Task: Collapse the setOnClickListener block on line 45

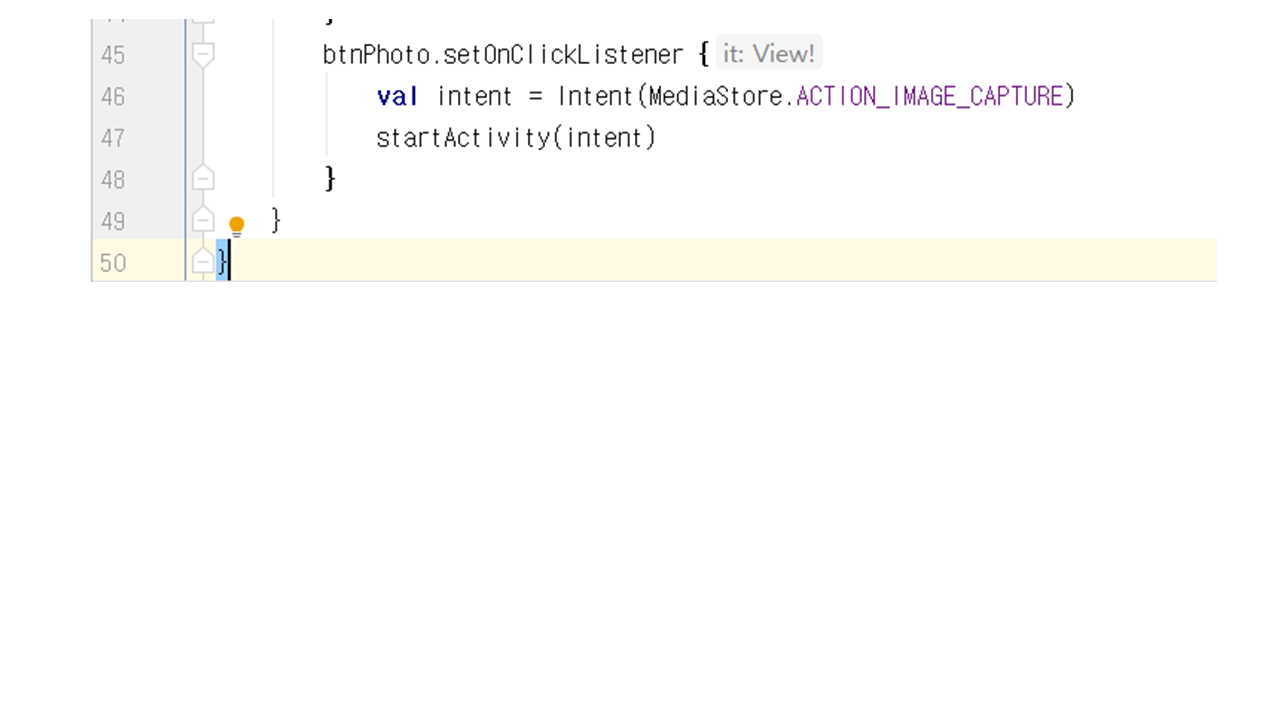Action: tap(203, 54)
